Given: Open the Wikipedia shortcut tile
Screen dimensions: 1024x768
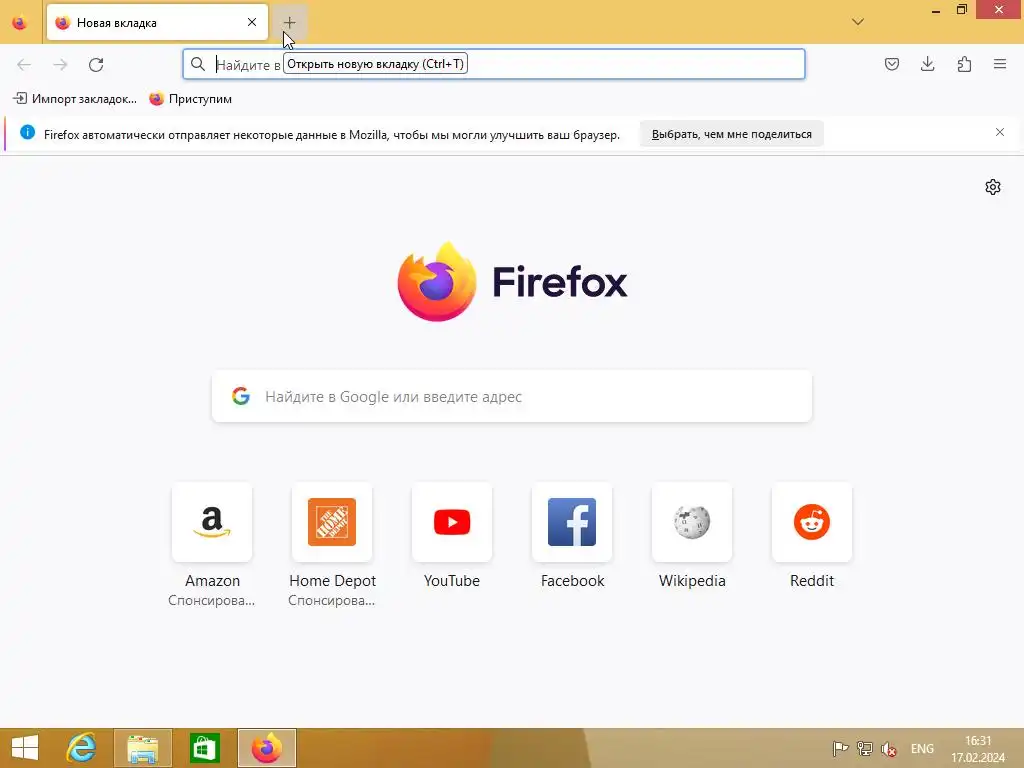Looking at the screenshot, I should 692,522.
